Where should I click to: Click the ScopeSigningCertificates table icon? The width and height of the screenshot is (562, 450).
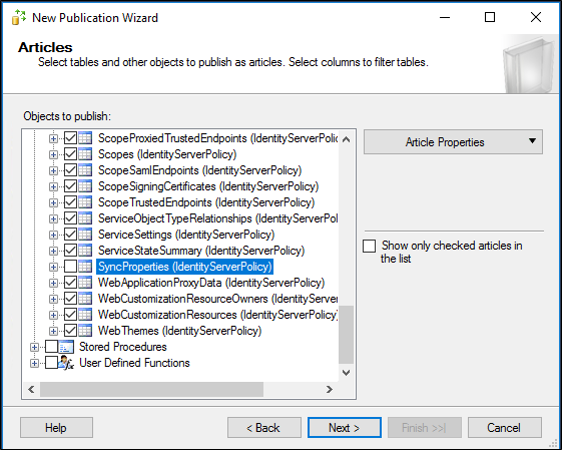click(x=85, y=186)
